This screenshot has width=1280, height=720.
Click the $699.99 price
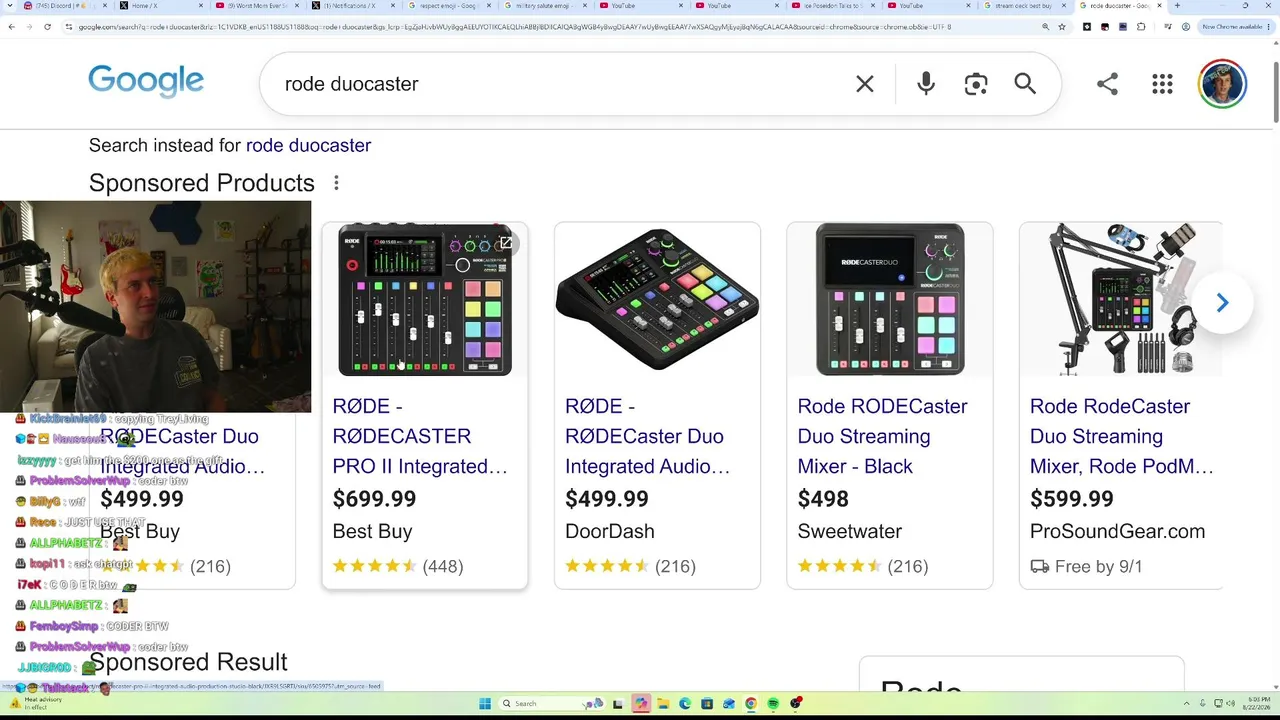374,498
